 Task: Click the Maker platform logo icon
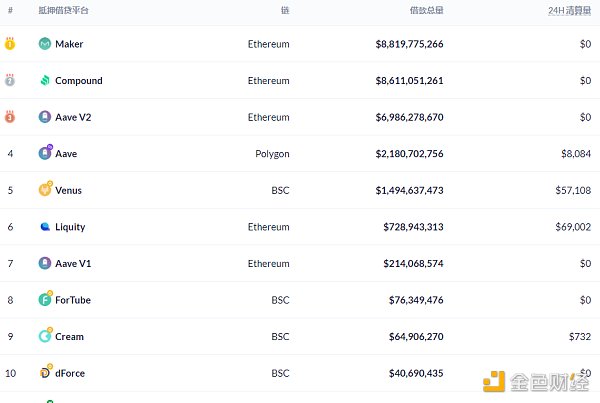point(45,44)
